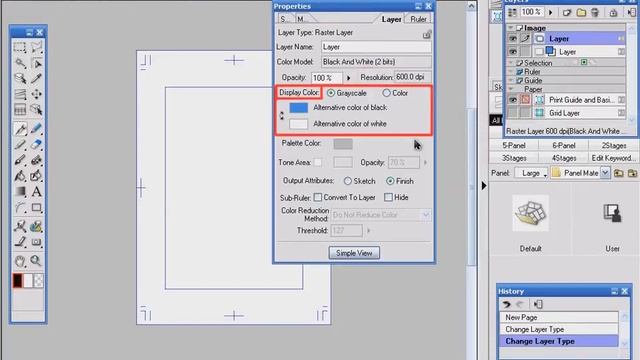Collapse the Image layer group
The image size is (640, 360).
point(511,28)
